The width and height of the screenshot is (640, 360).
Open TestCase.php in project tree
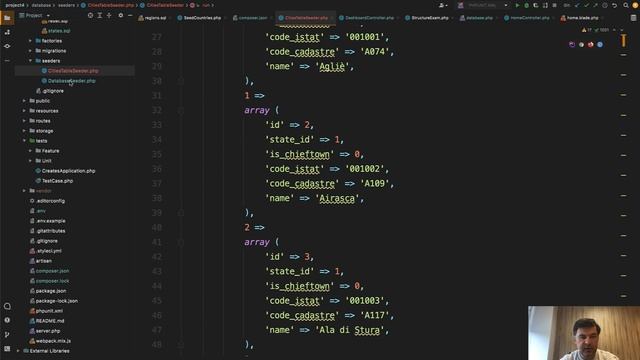(57, 181)
